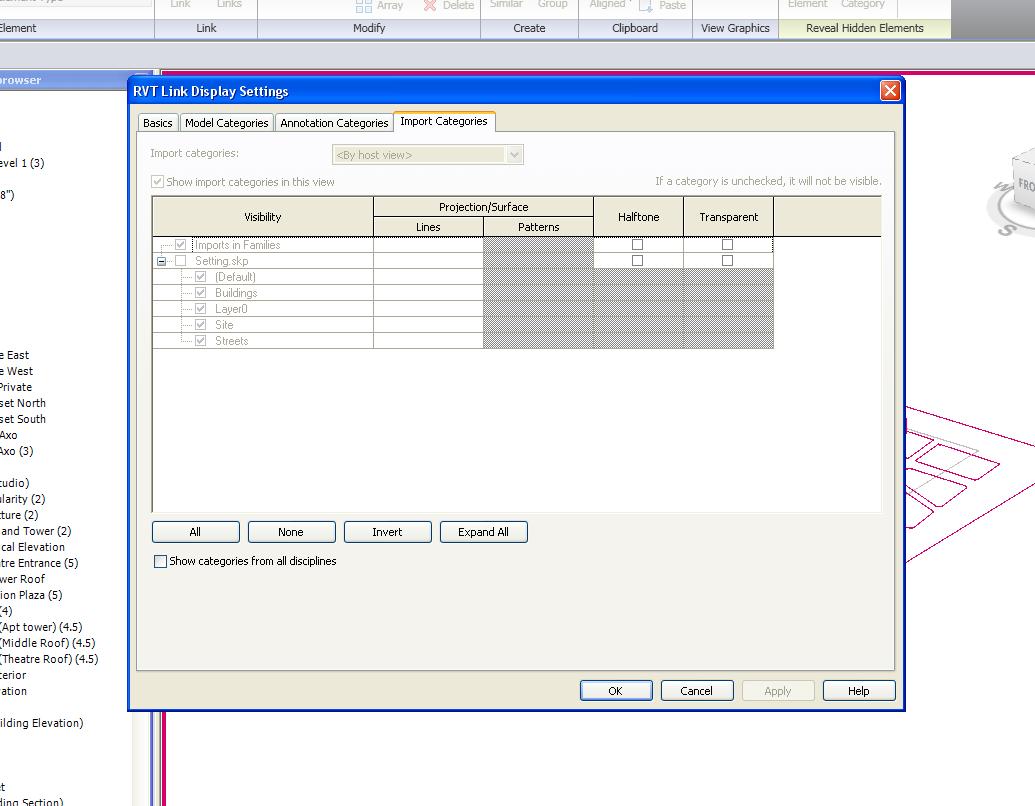Click the Expand All button
1035x806 pixels.
tap(483, 532)
